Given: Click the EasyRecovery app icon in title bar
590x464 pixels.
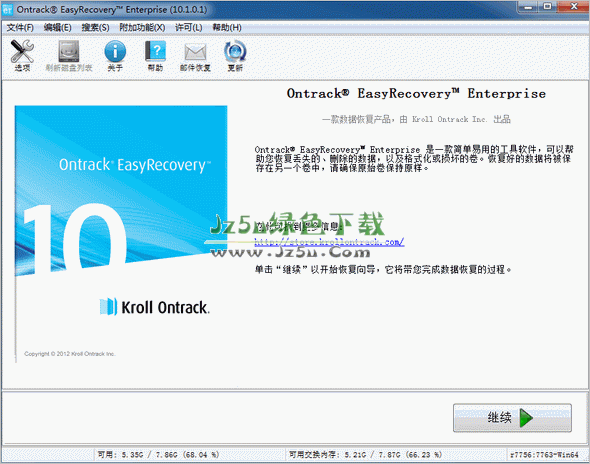Looking at the screenshot, I should point(7,10).
